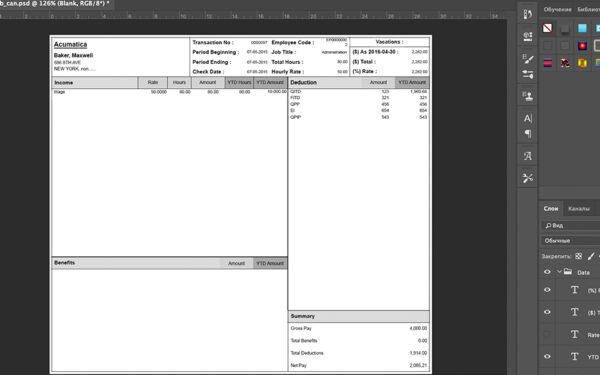Screen dimensions: 600x375
Task: Click the Period Beginning label
Action: click(x=215, y=52)
